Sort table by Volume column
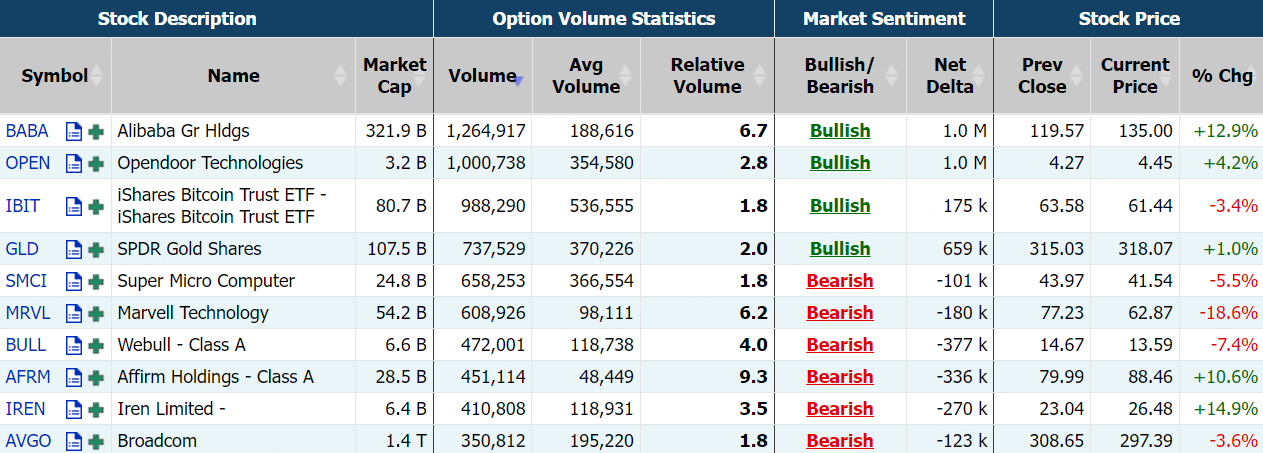This screenshot has height=453, width=1263. [x=482, y=75]
